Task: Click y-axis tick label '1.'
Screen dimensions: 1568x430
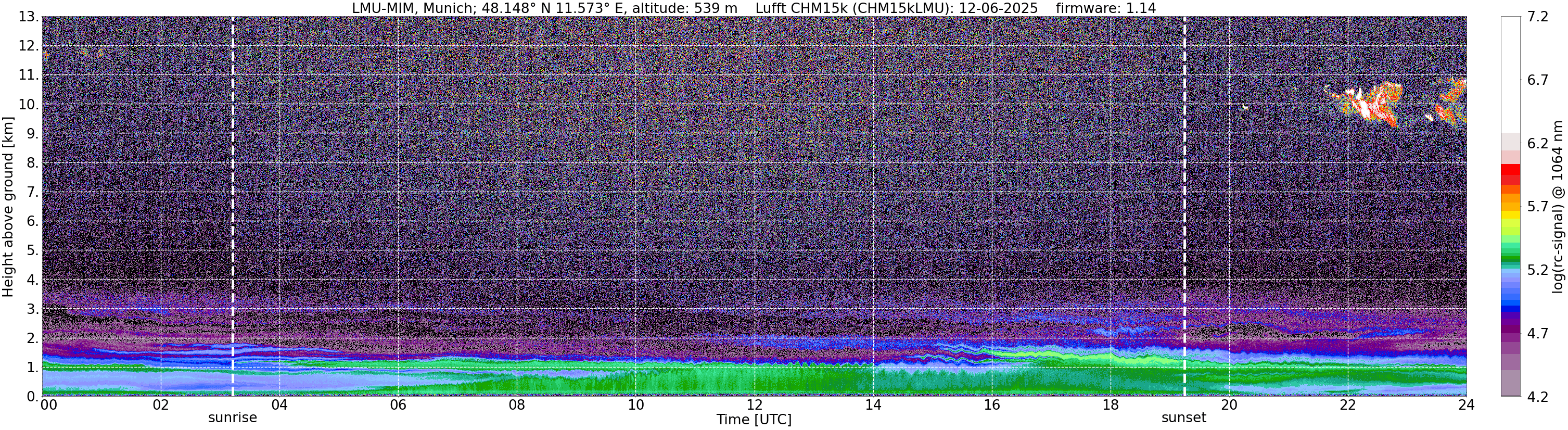Action: 33,367
